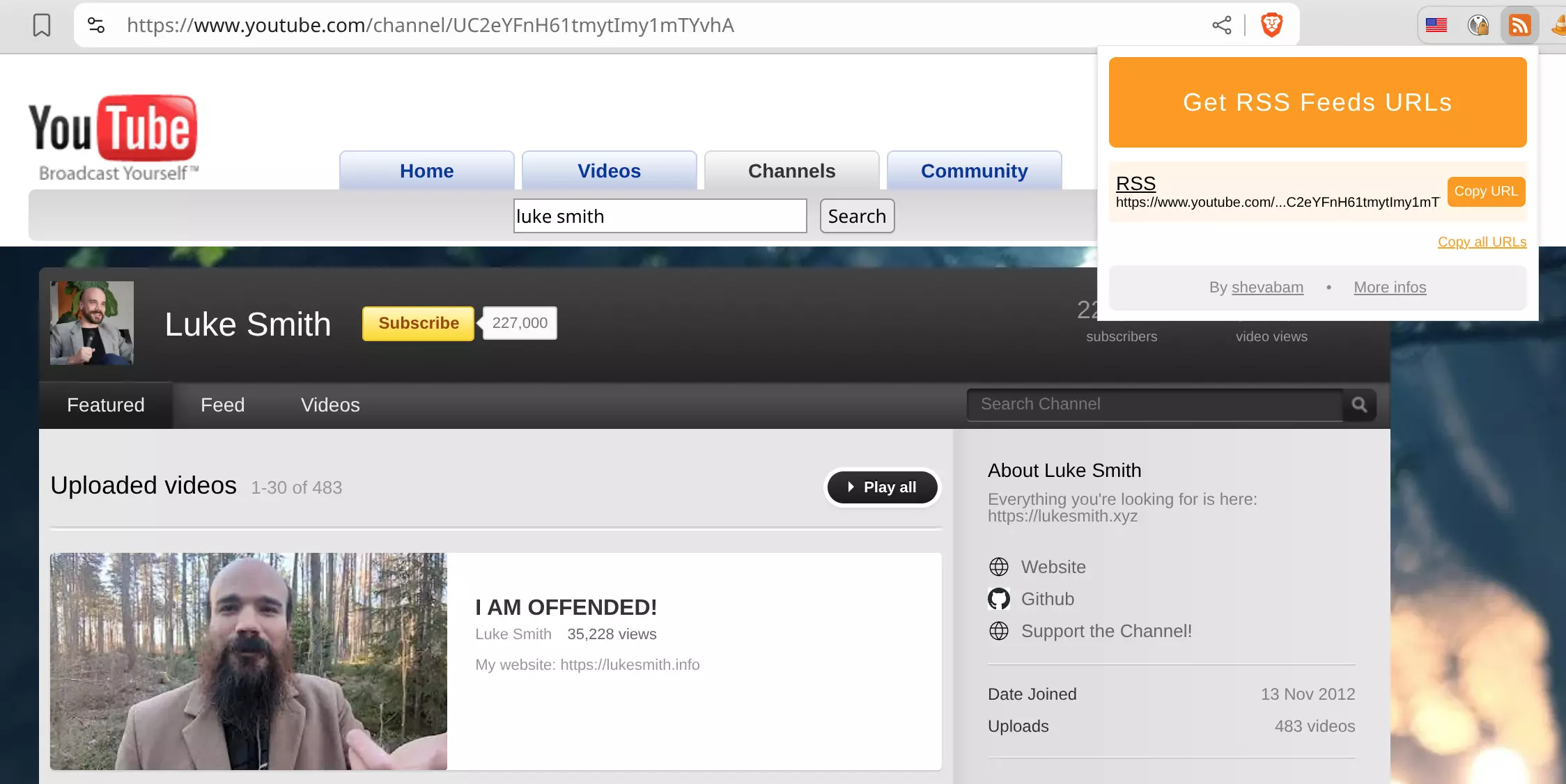The height and width of the screenshot is (784, 1566).
Task: Open the Channels tab
Action: [791, 171]
